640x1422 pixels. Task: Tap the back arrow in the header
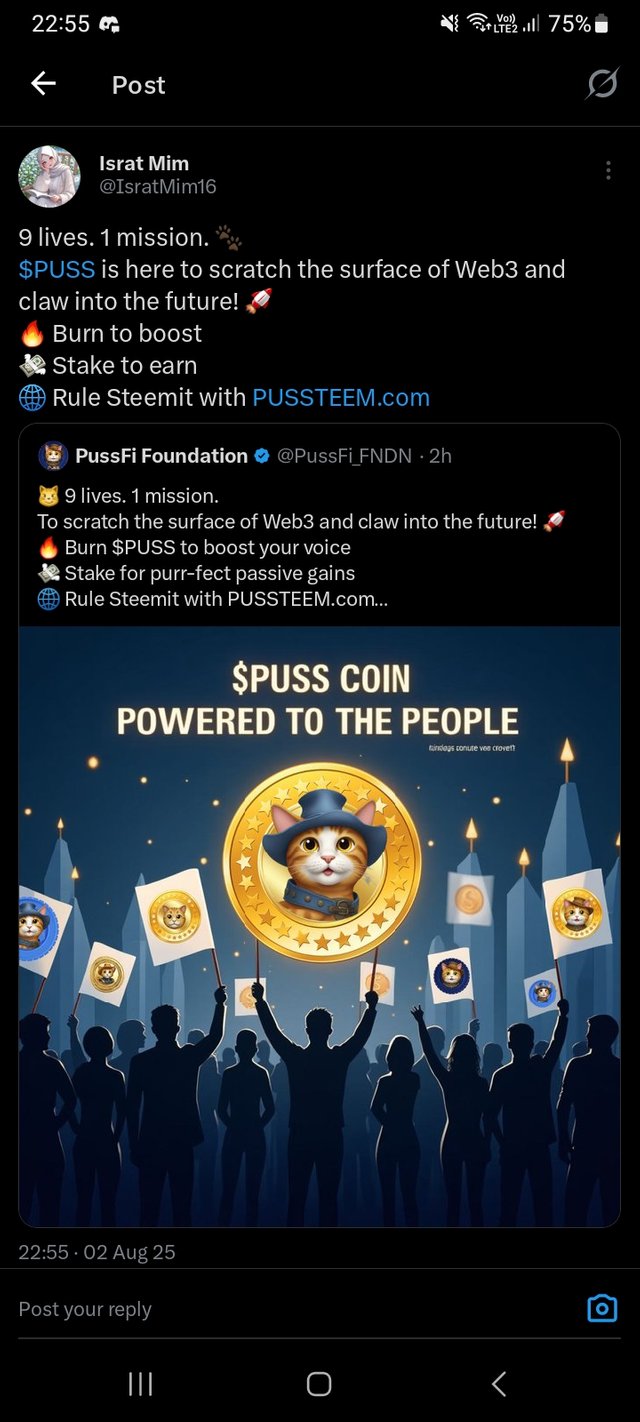43,85
